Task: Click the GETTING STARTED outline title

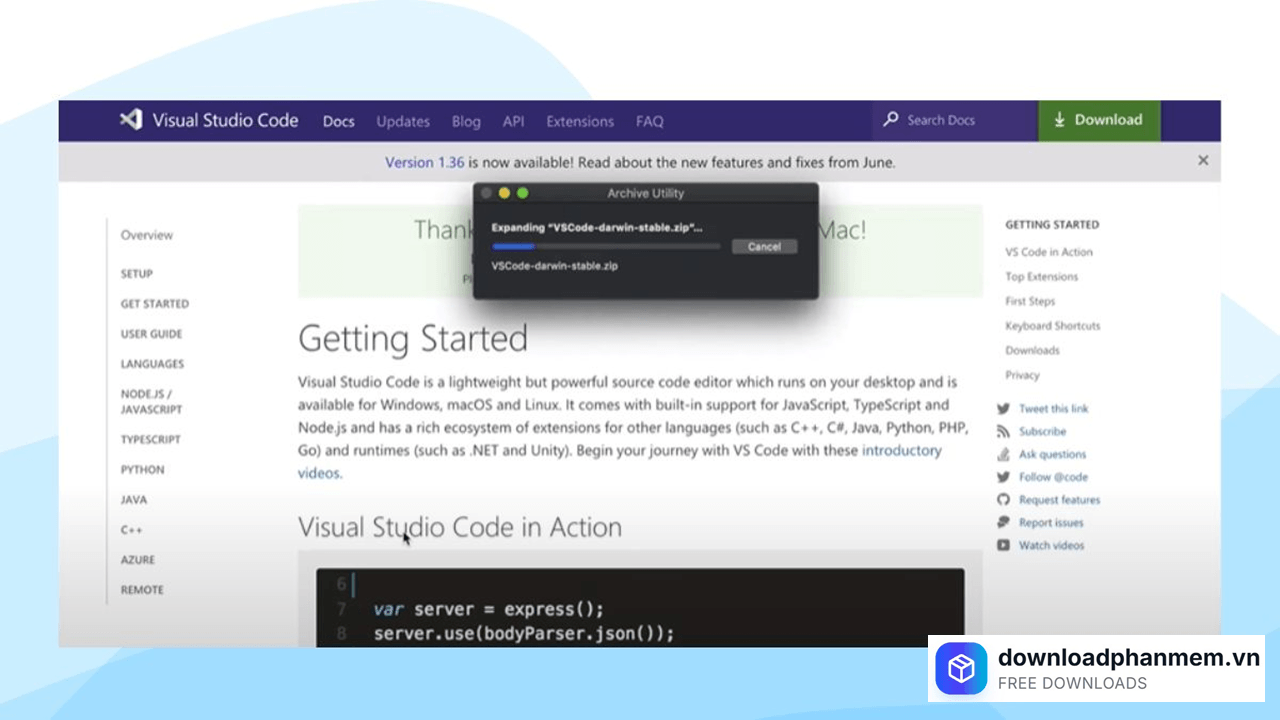Action: click(1052, 225)
